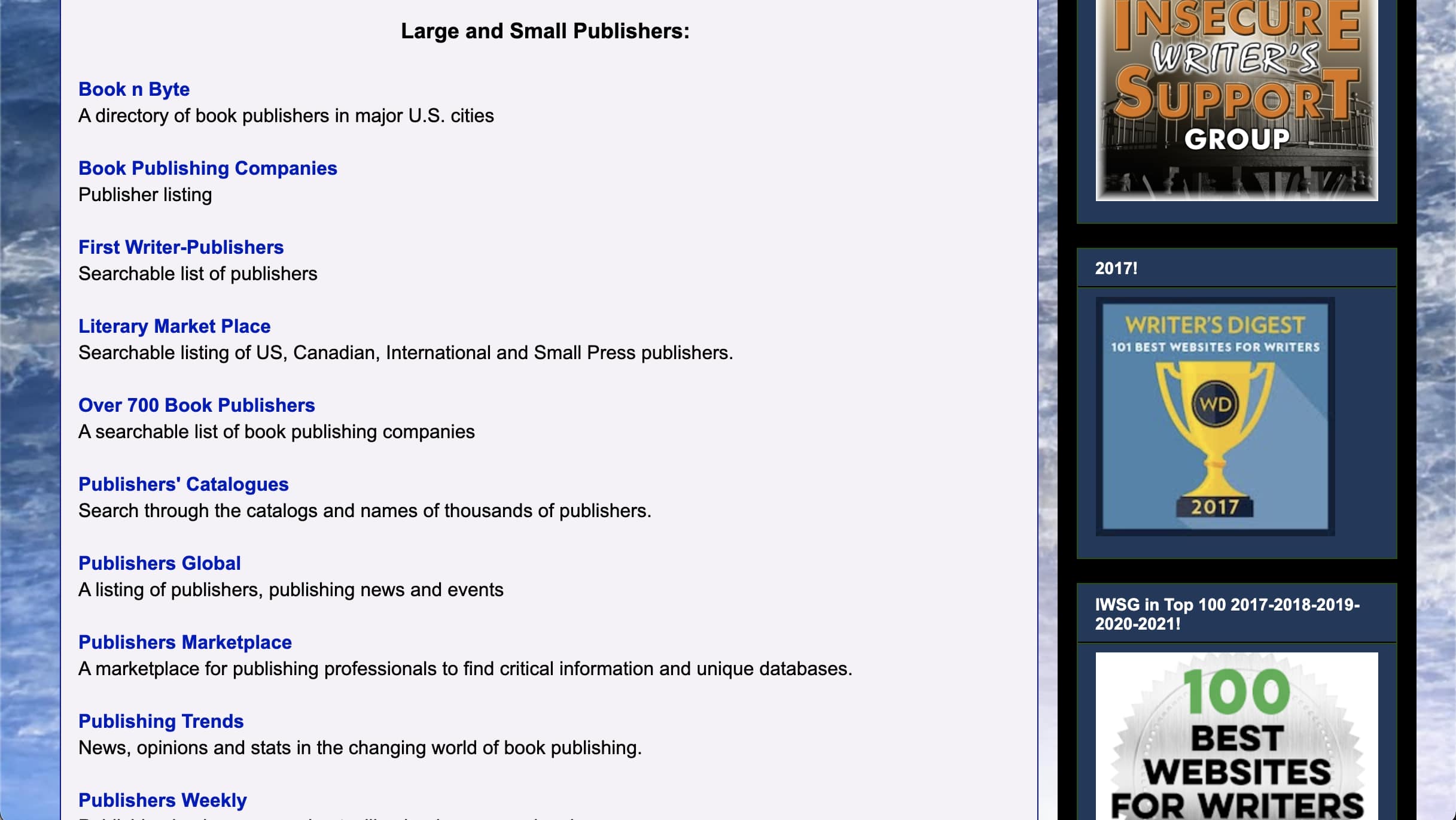This screenshot has width=1456, height=820.
Task: Click the Book Publishing Companies link
Action: coord(208,168)
